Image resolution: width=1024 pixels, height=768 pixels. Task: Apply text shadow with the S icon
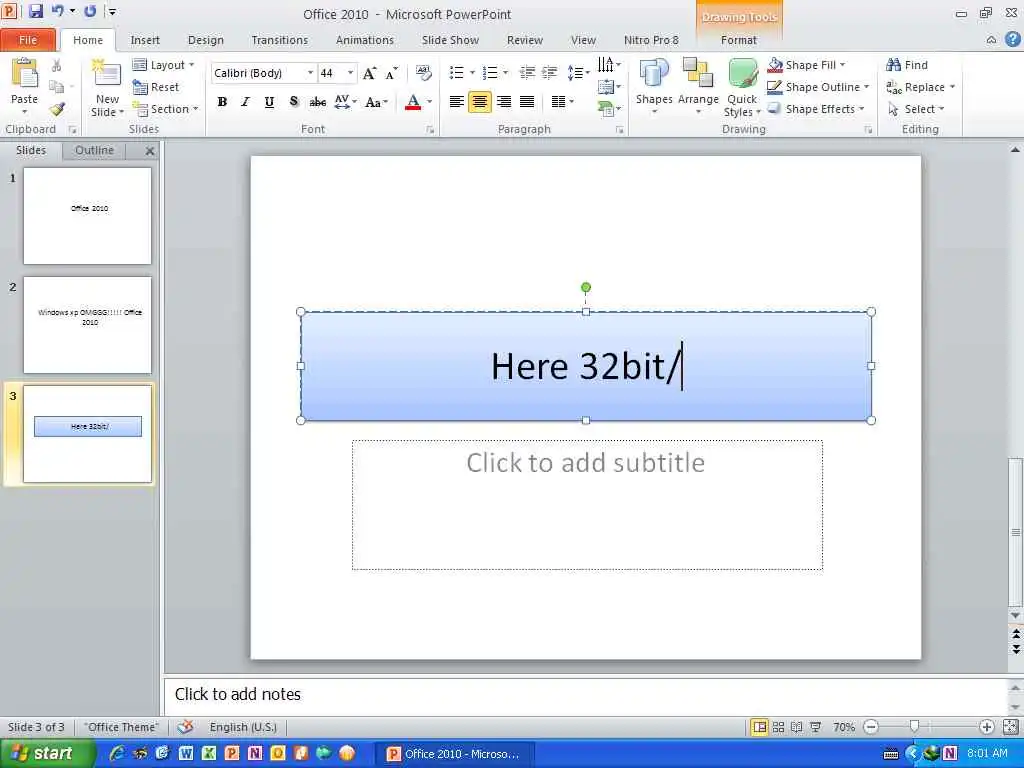click(x=294, y=102)
